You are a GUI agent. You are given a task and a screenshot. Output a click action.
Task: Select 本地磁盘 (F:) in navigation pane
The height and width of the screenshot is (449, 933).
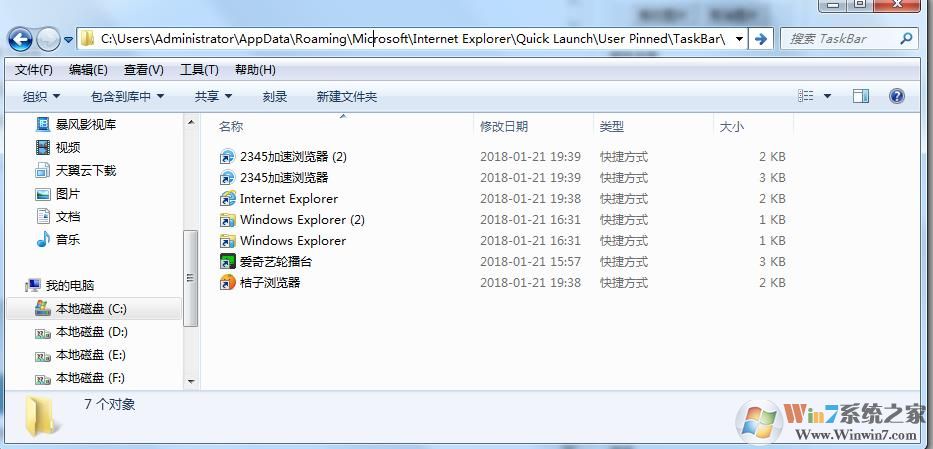[90, 378]
